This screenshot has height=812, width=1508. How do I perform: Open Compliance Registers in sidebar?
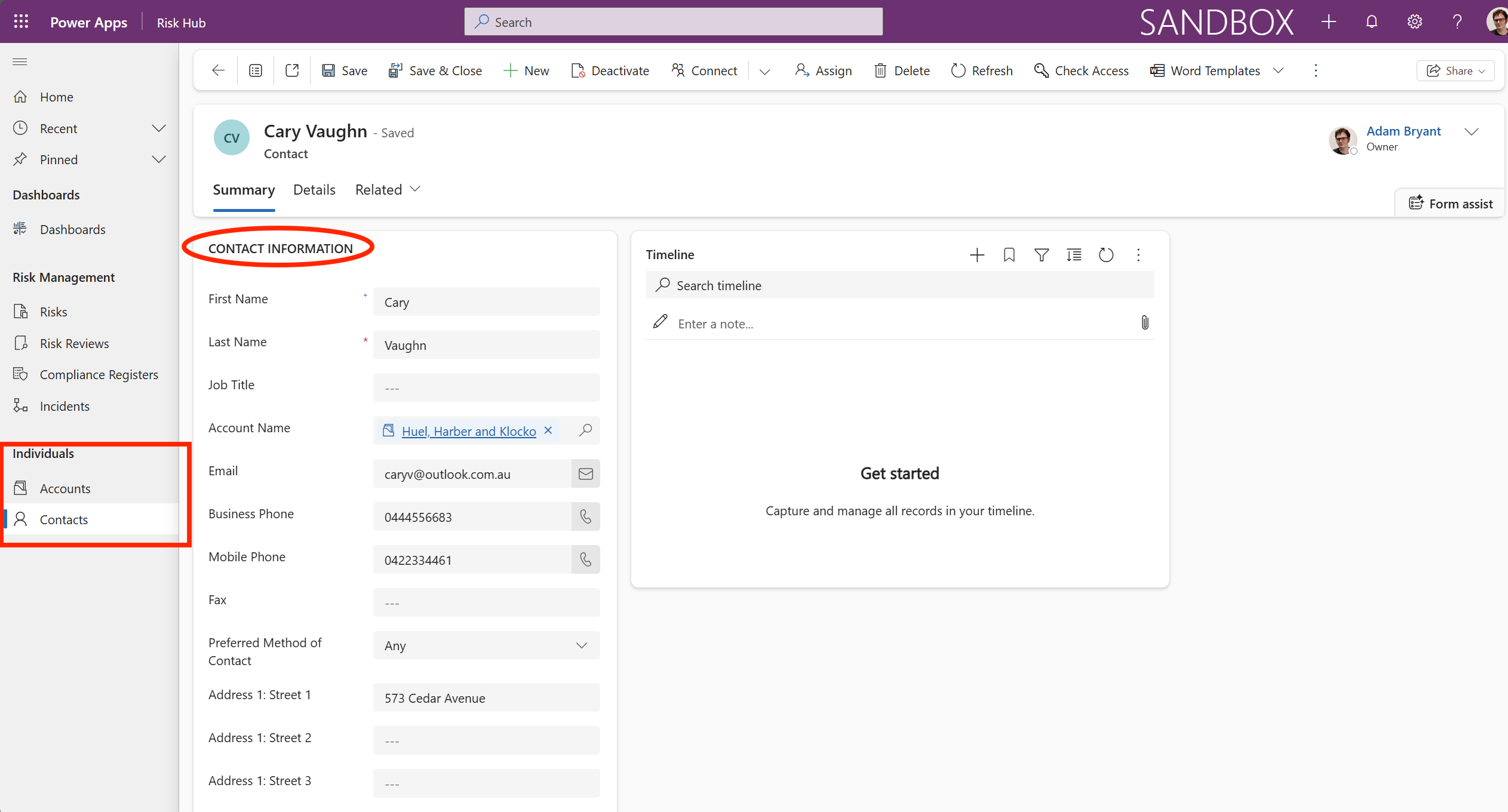tap(99, 374)
